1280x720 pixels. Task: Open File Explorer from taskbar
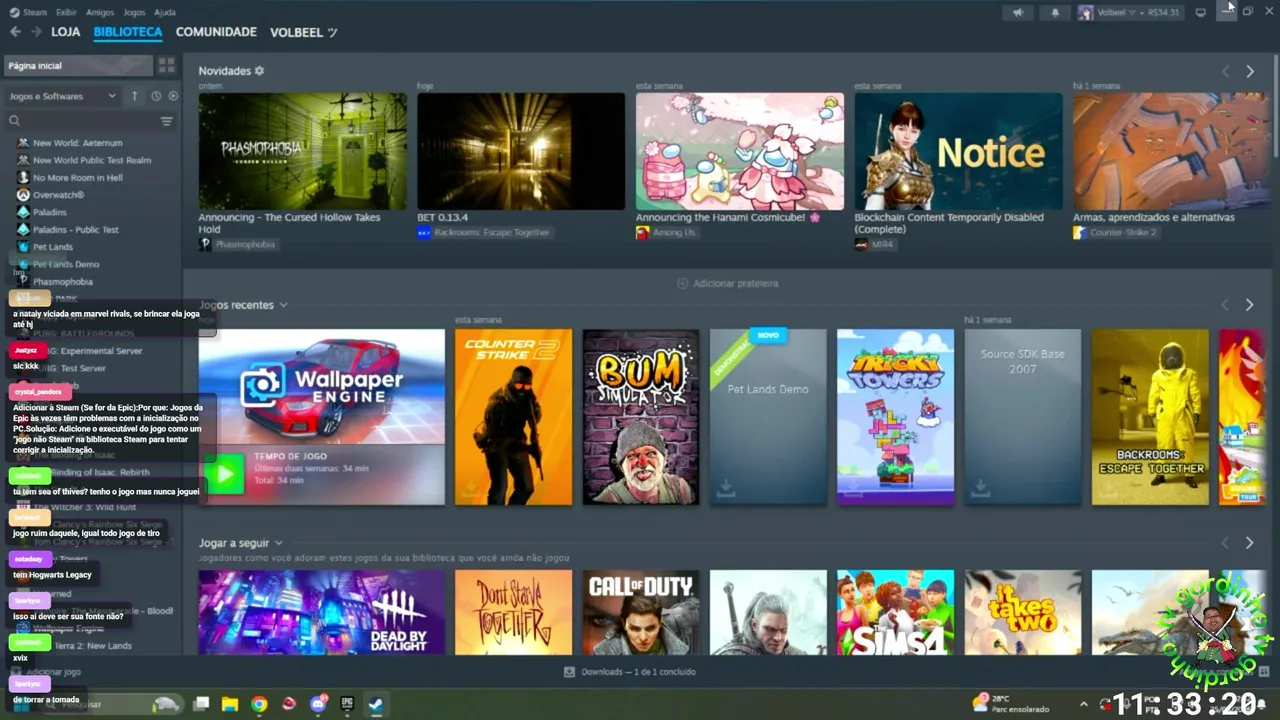(x=230, y=704)
